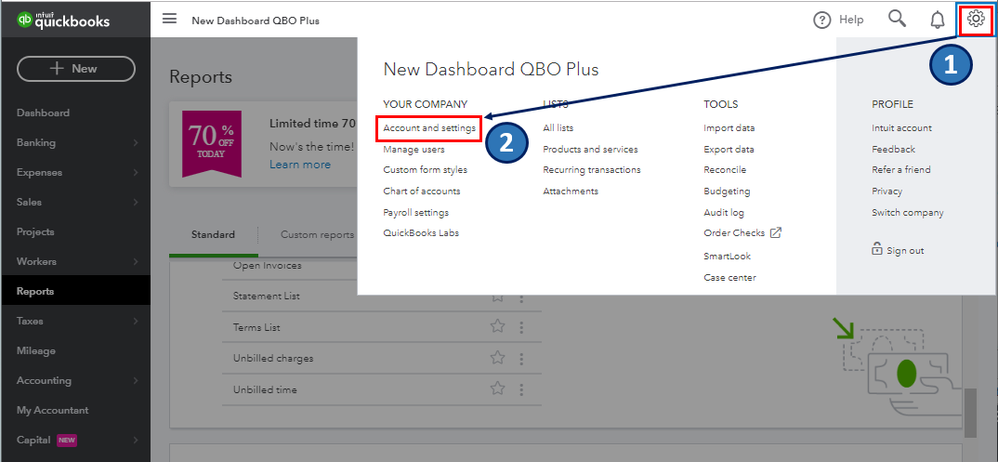The image size is (998, 462).
Task: Favorite the Terms List report star
Action: pyautogui.click(x=497, y=327)
